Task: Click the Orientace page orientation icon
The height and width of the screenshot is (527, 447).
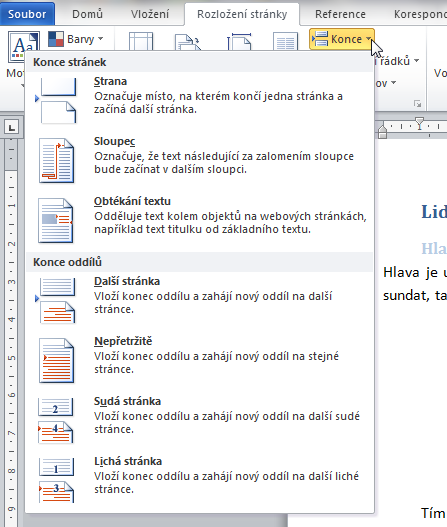Action: coord(188,42)
